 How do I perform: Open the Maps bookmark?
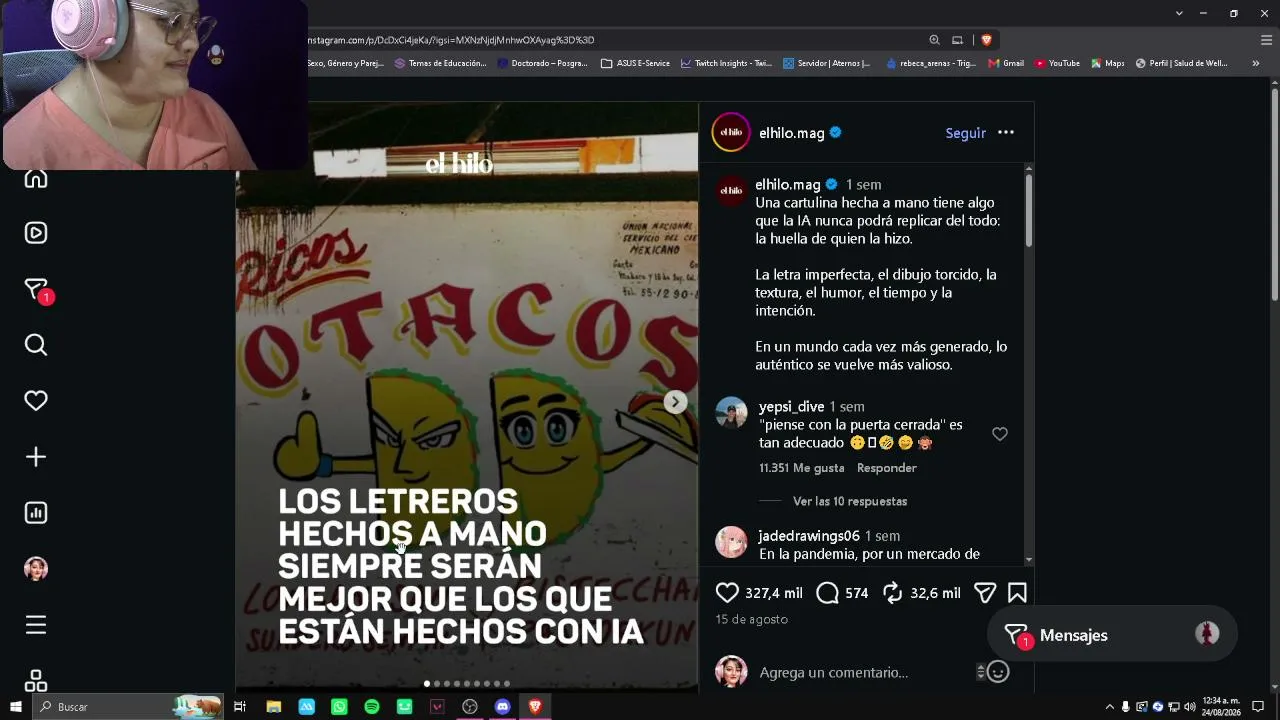1108,63
